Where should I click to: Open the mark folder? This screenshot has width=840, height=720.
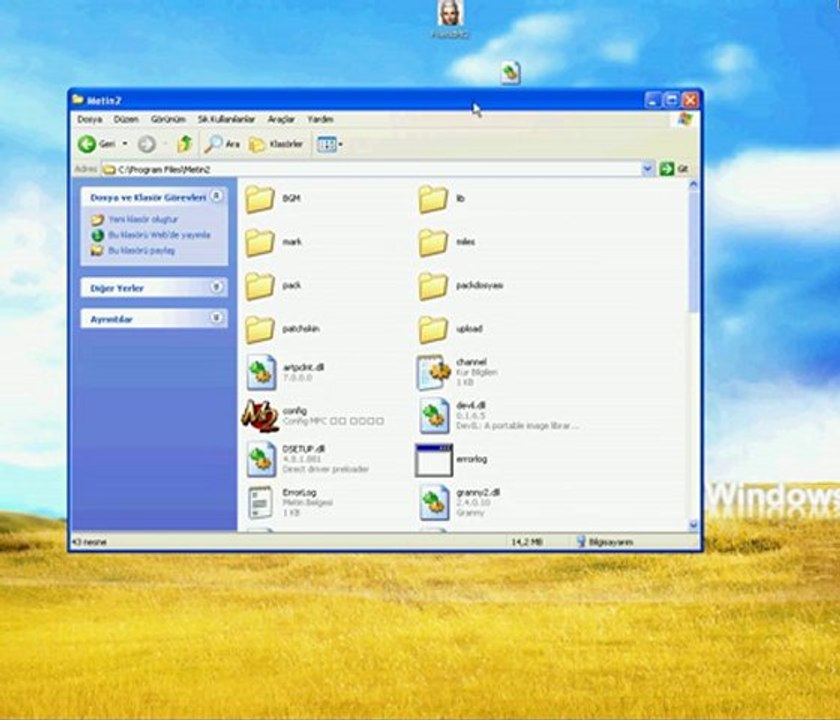[260, 243]
